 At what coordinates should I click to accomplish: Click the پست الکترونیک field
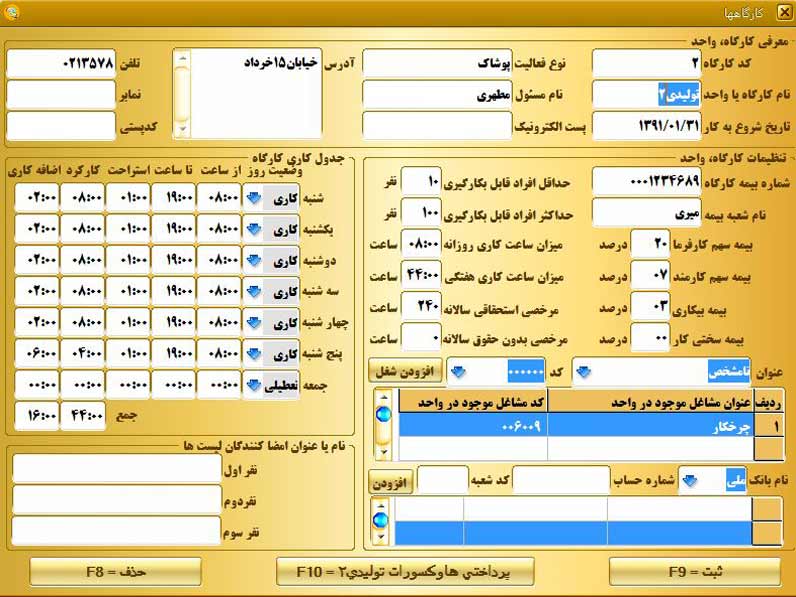pos(437,126)
